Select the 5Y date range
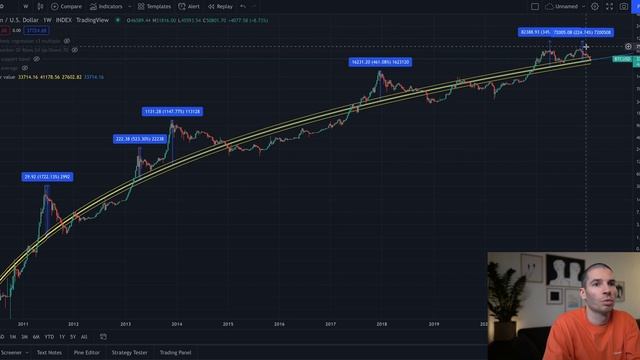This screenshot has width=640, height=360. (73, 337)
